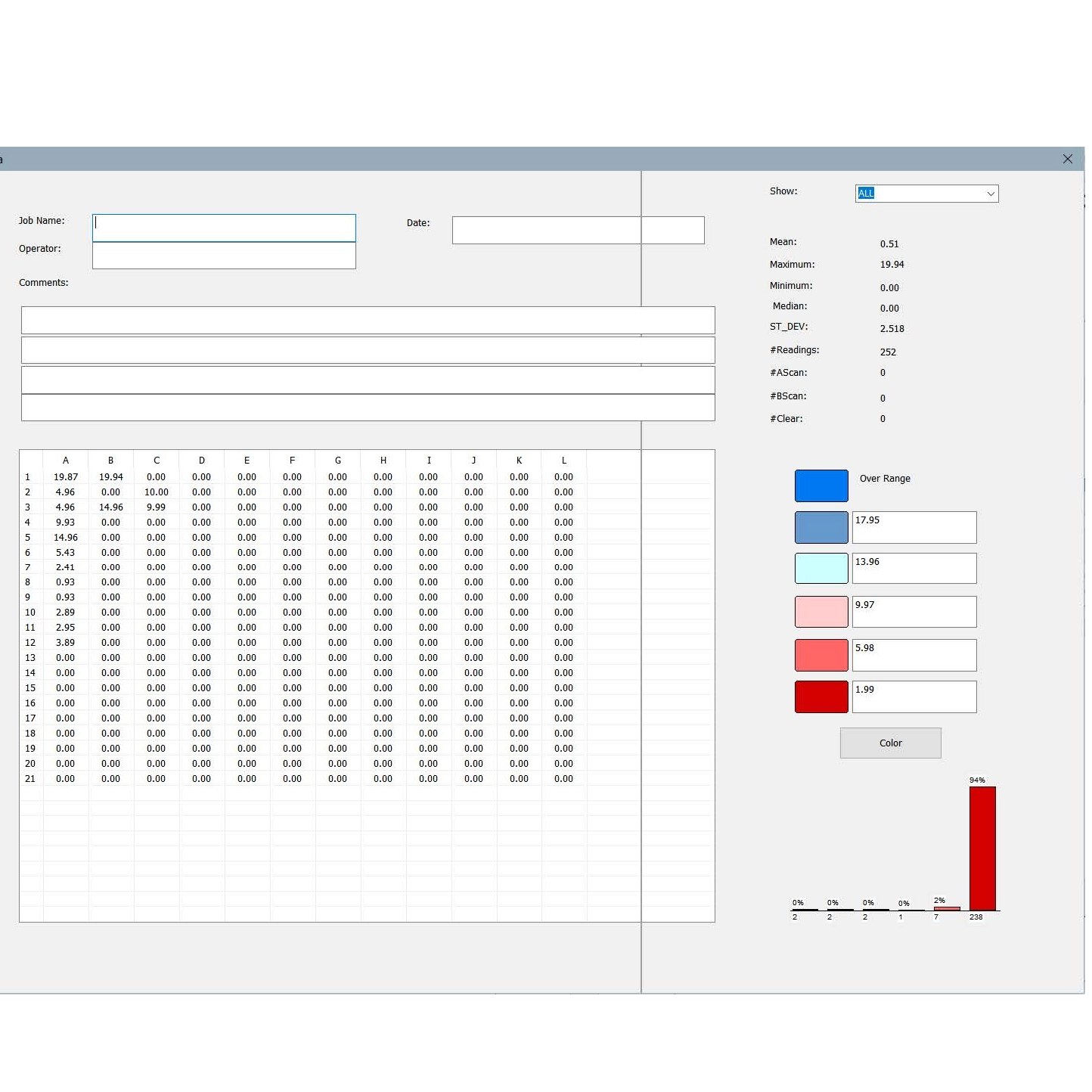This screenshot has width=1092, height=1092.
Task: Click the 1.99 threshold value field
Action: point(914,696)
